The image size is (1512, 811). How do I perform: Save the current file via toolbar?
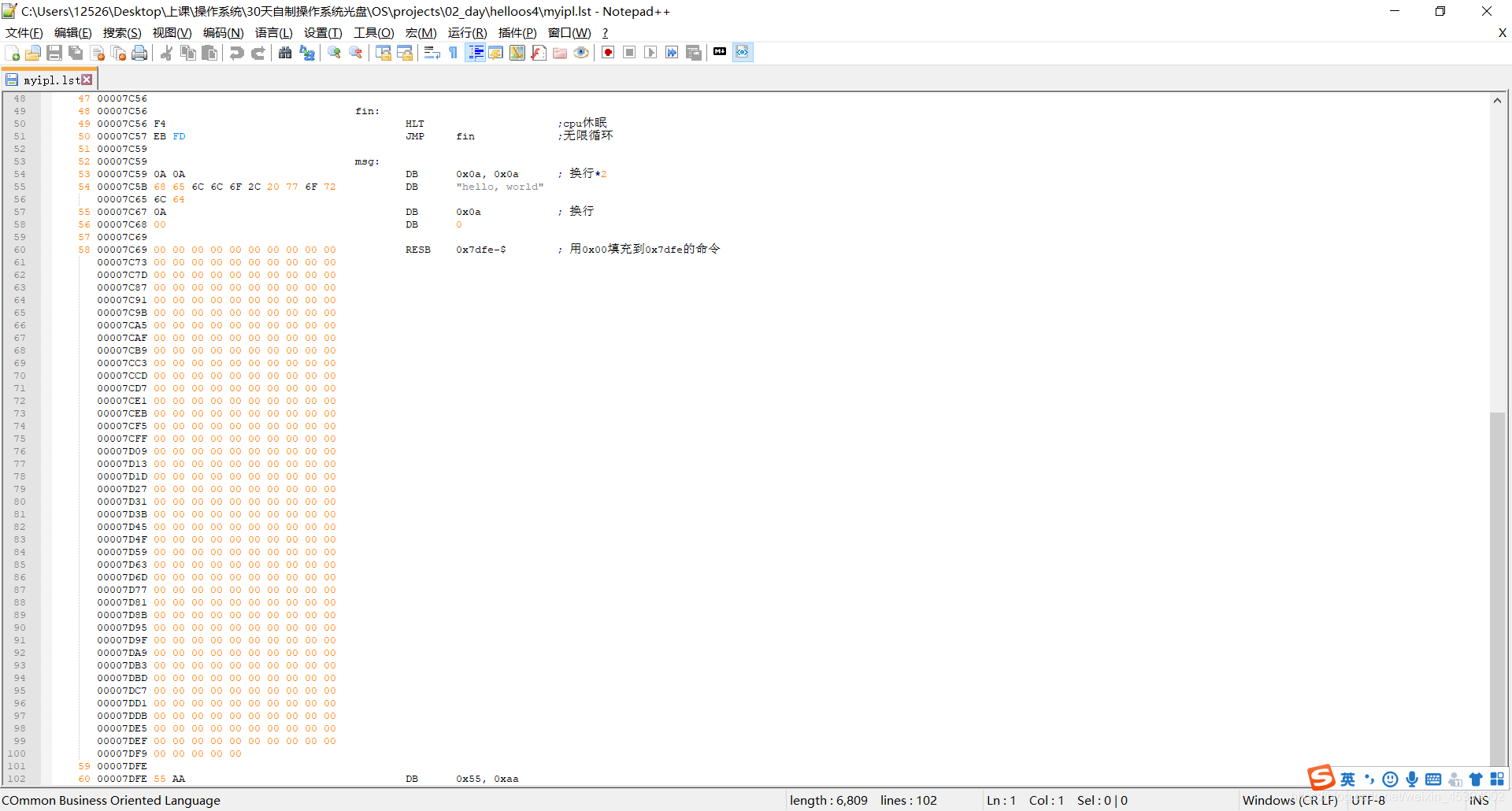pos(54,53)
